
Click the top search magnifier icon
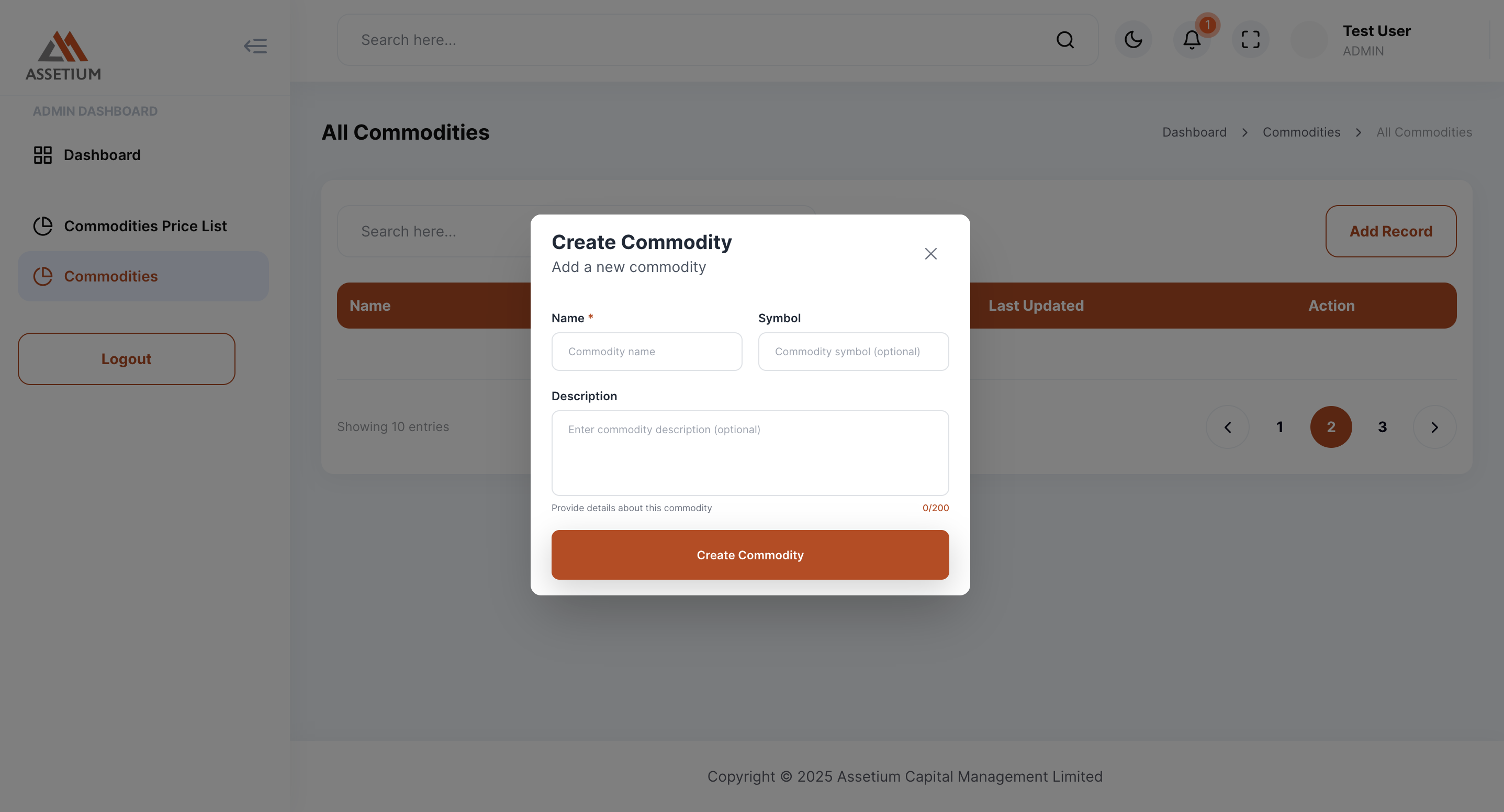tap(1064, 40)
